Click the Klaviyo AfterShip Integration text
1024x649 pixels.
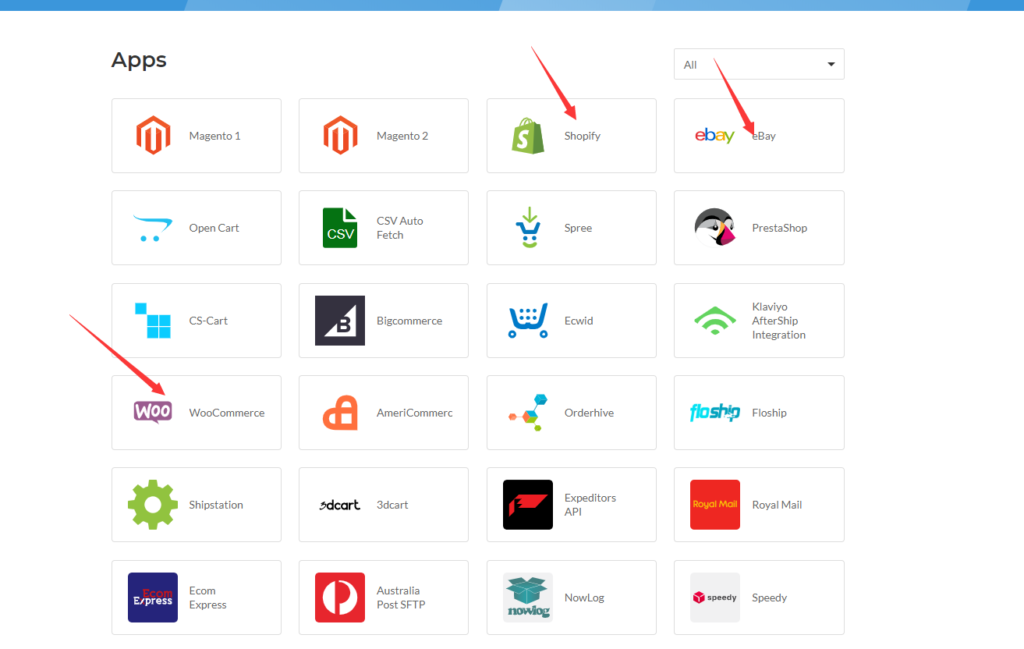coord(778,321)
